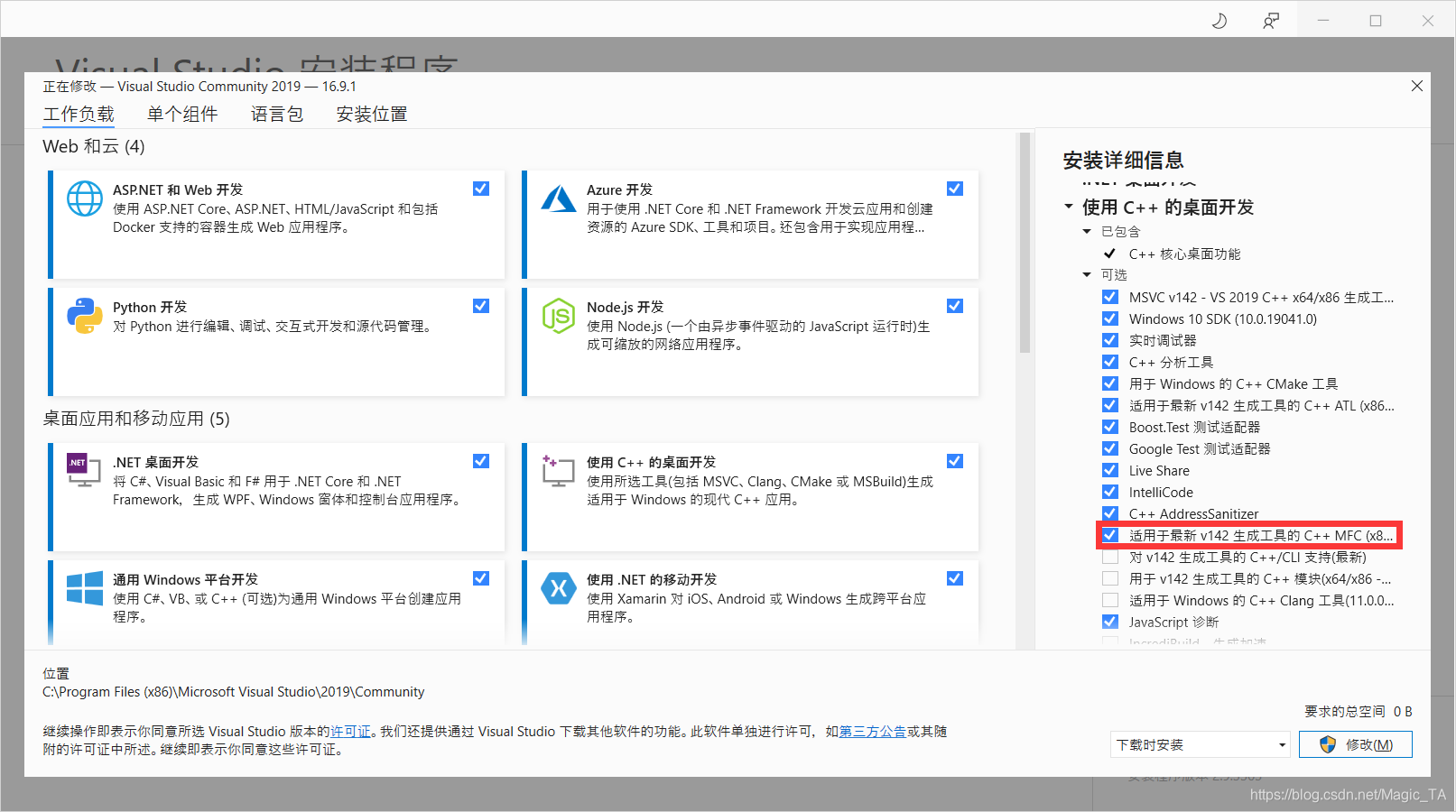Collapse the C++ desktop development details section
This screenshot has height=812, width=1456.
pos(1069,207)
